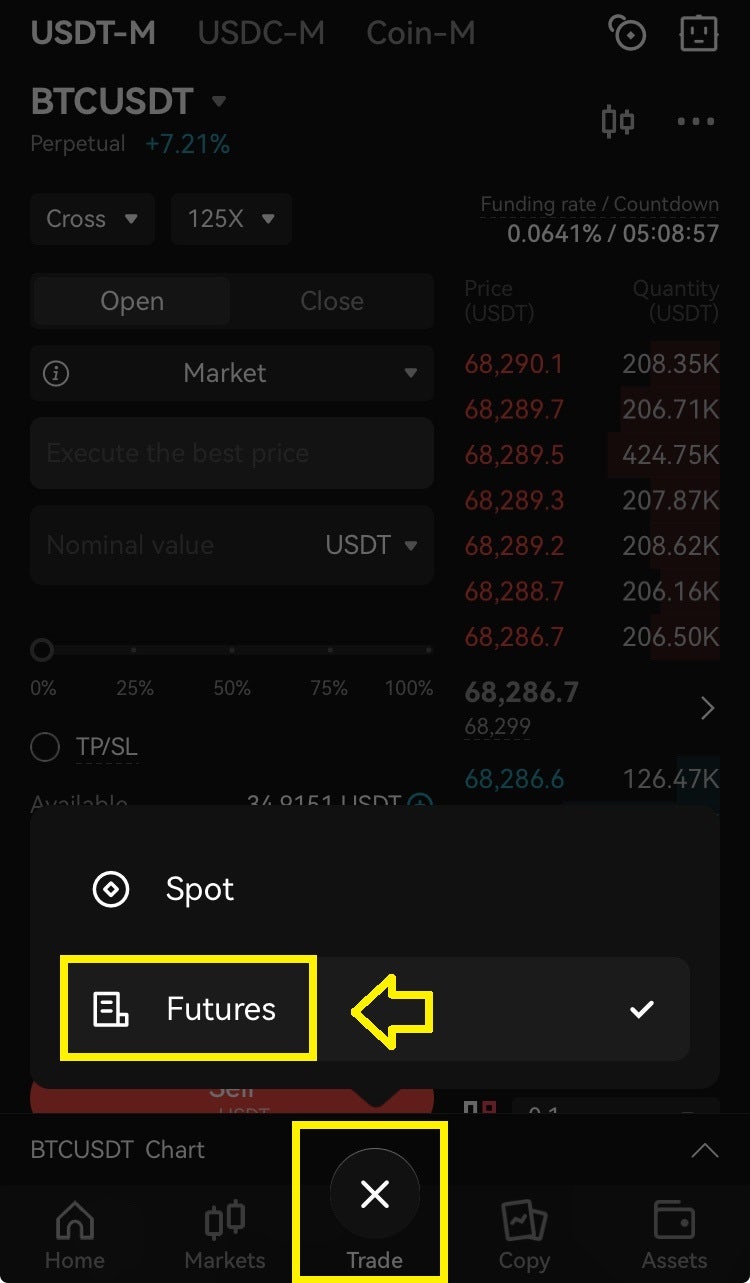Enable the TP/SL radio option
The image size is (750, 1283).
[45, 747]
